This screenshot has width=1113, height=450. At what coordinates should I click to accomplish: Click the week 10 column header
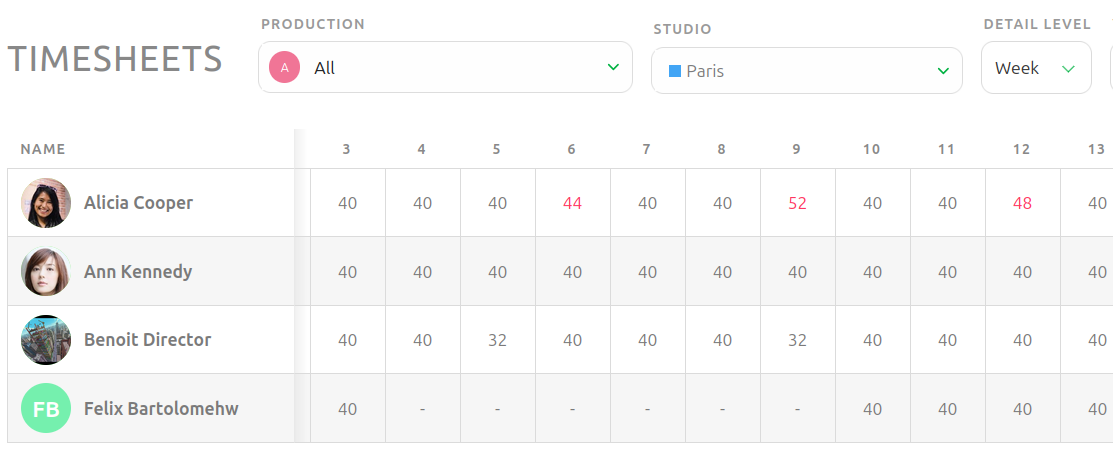pos(872,149)
